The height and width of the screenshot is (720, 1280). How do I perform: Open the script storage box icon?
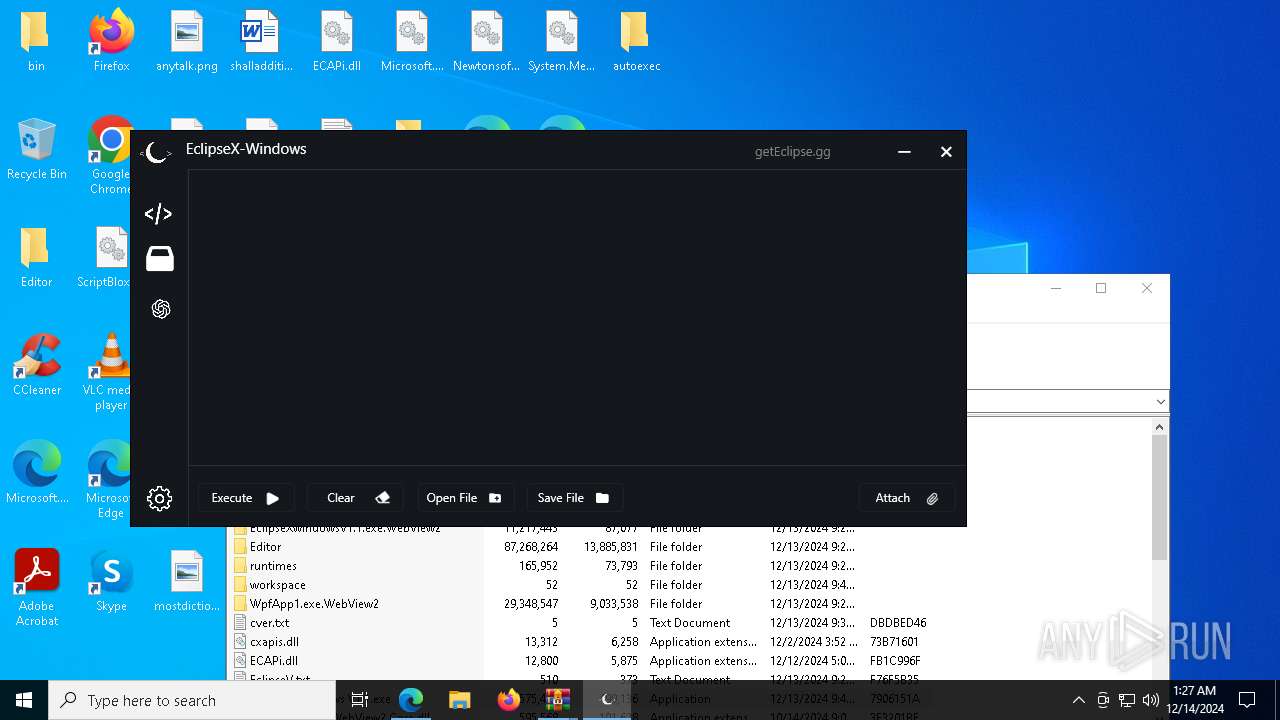pos(160,259)
